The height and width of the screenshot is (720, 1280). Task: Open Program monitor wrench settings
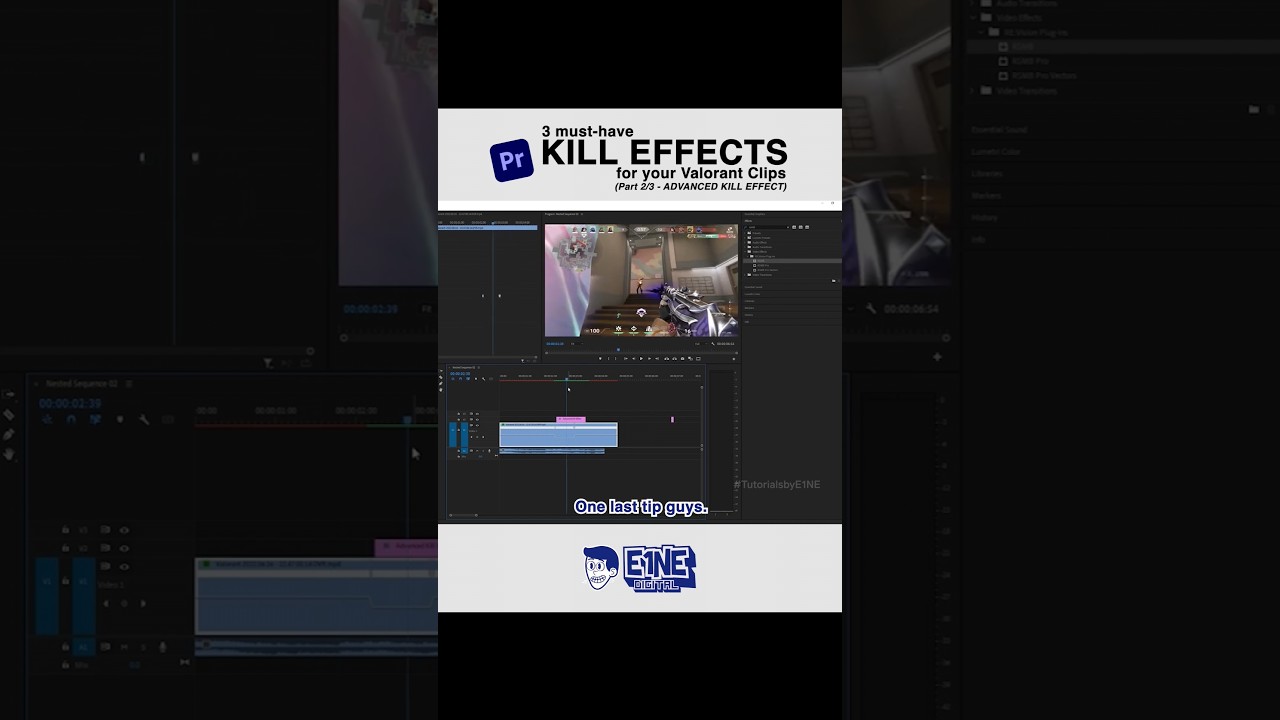pos(713,344)
